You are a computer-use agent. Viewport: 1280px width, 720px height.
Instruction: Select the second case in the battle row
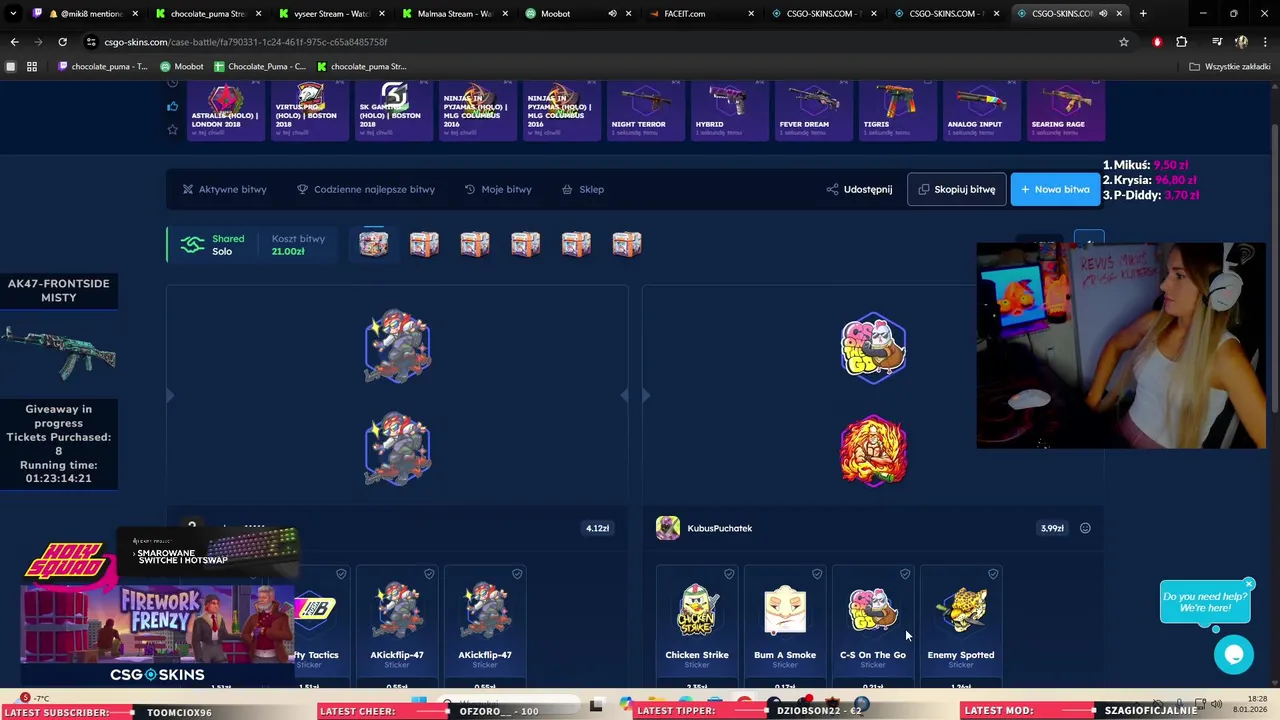click(424, 244)
